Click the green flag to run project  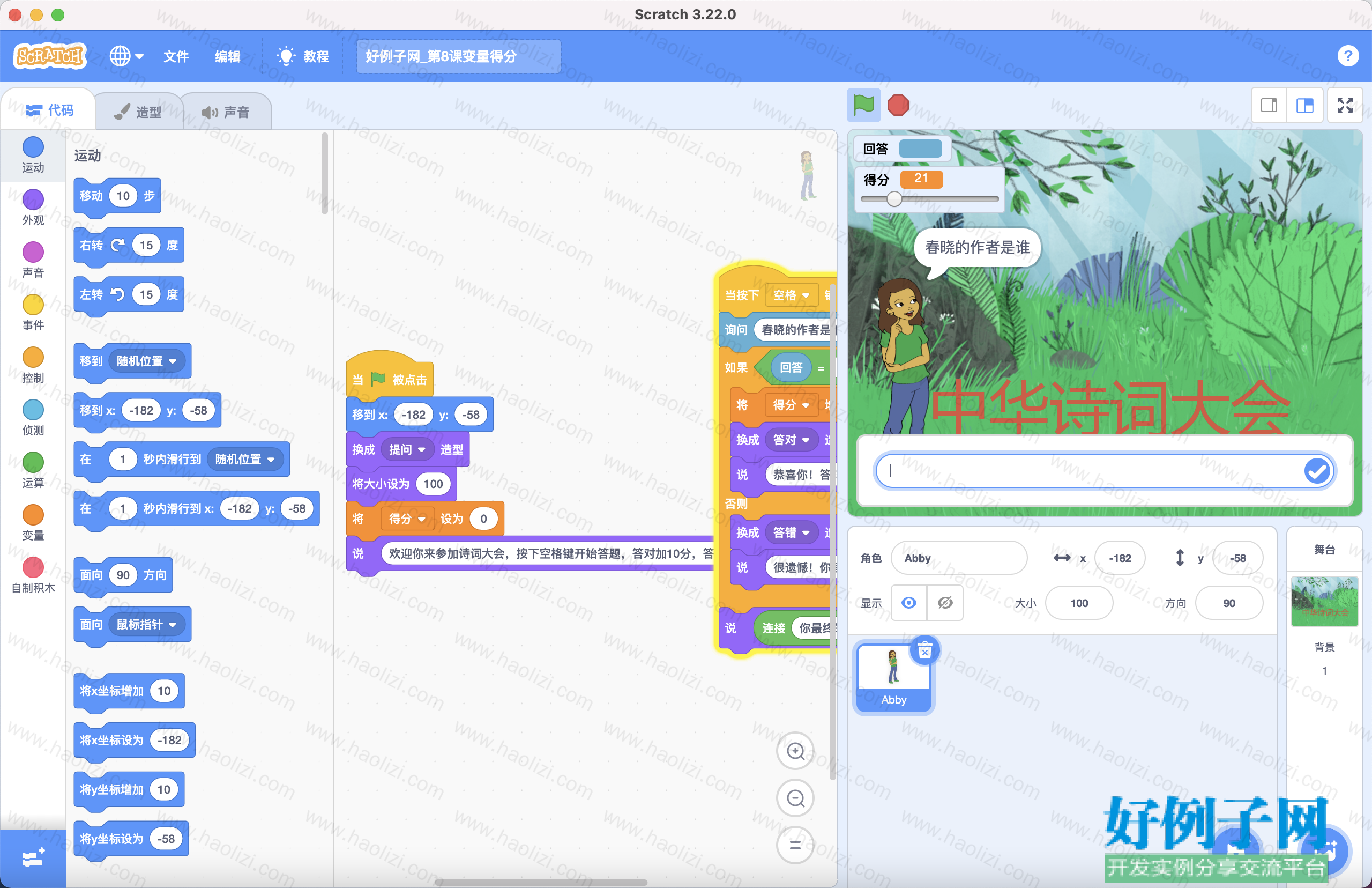point(863,105)
